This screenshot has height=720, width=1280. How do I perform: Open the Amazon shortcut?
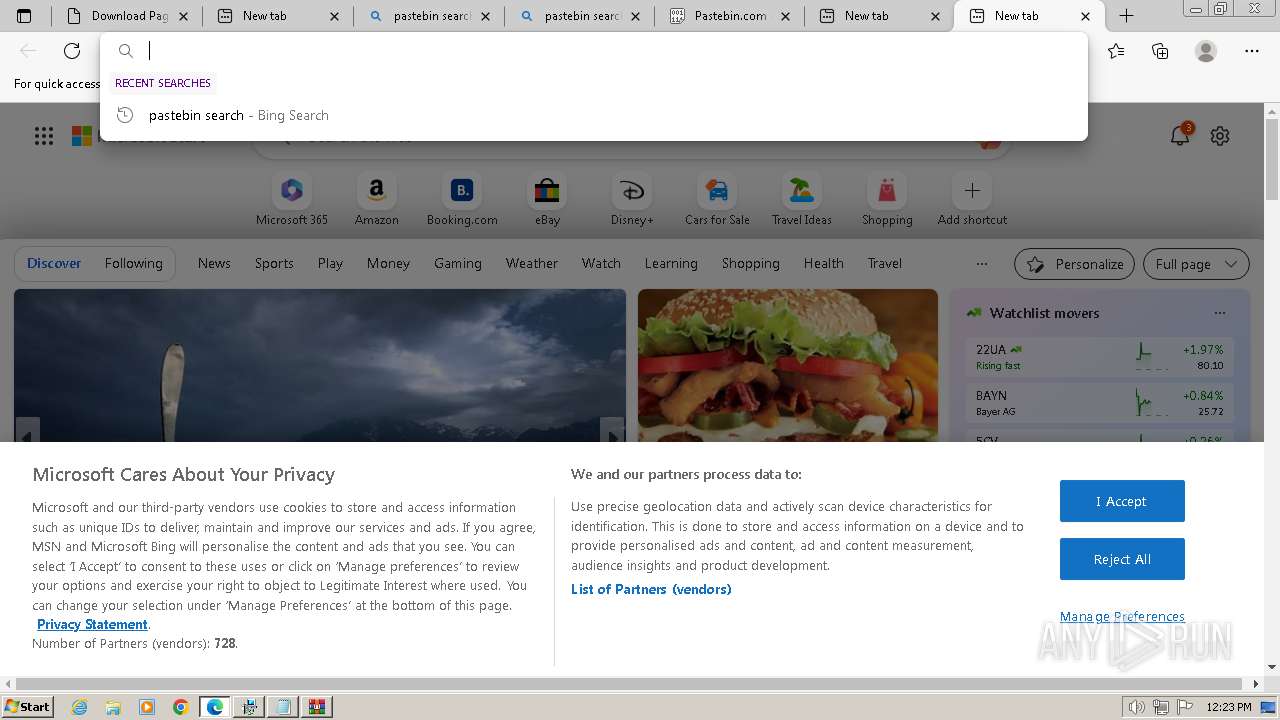point(377,200)
